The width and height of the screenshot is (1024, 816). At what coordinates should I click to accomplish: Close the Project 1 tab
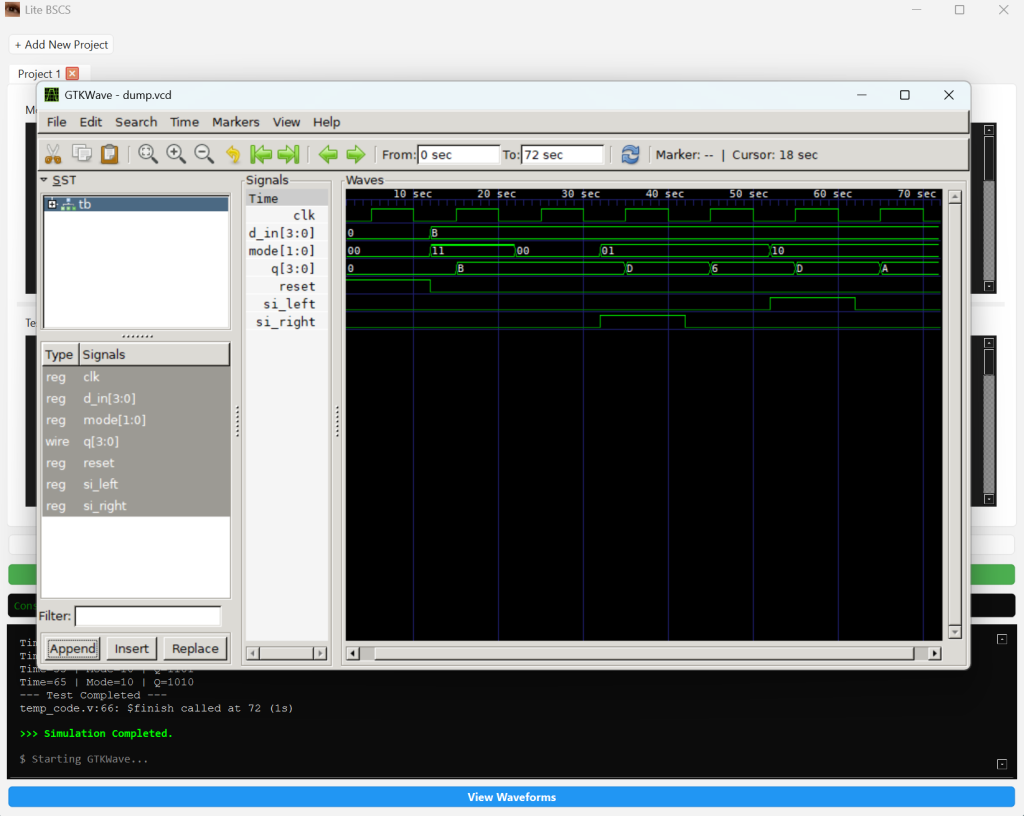point(72,74)
